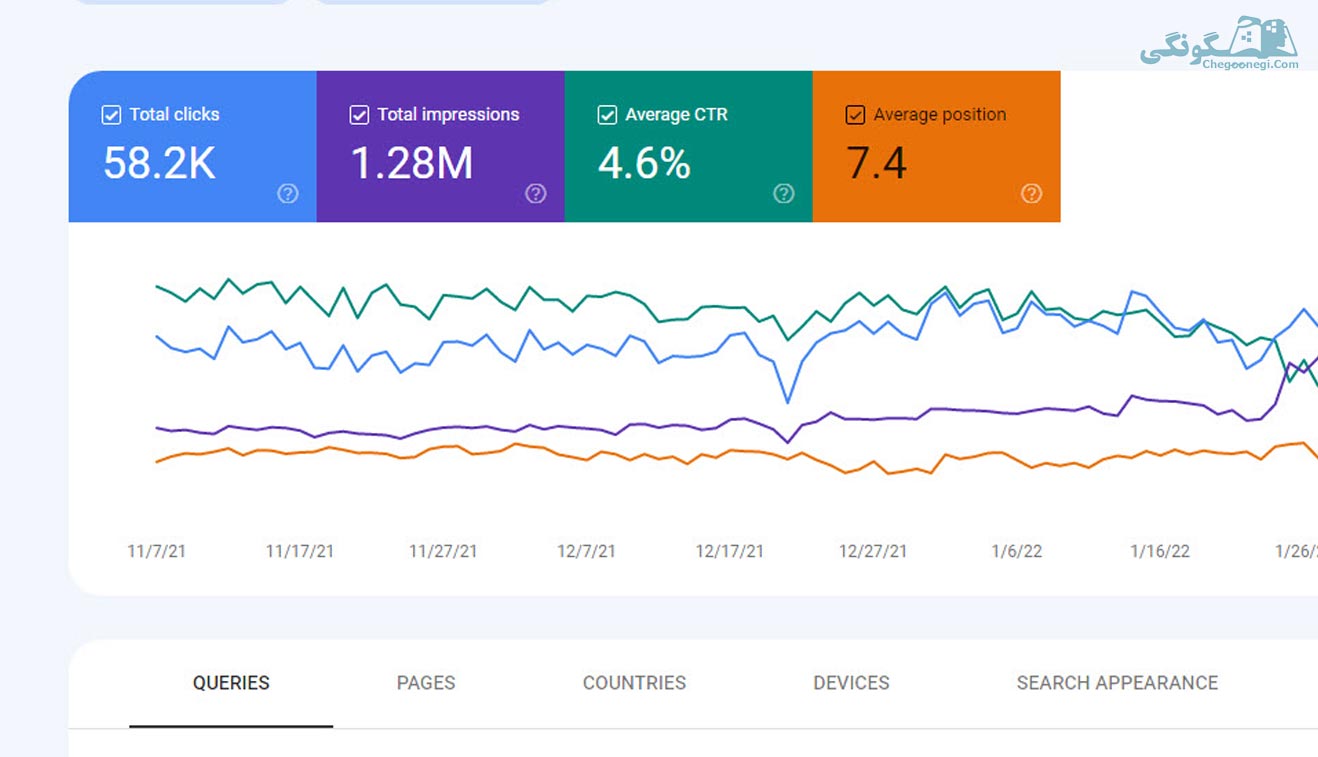The image size is (1318, 757).
Task: Select the green 4.6% CTR card
Action: [689, 146]
